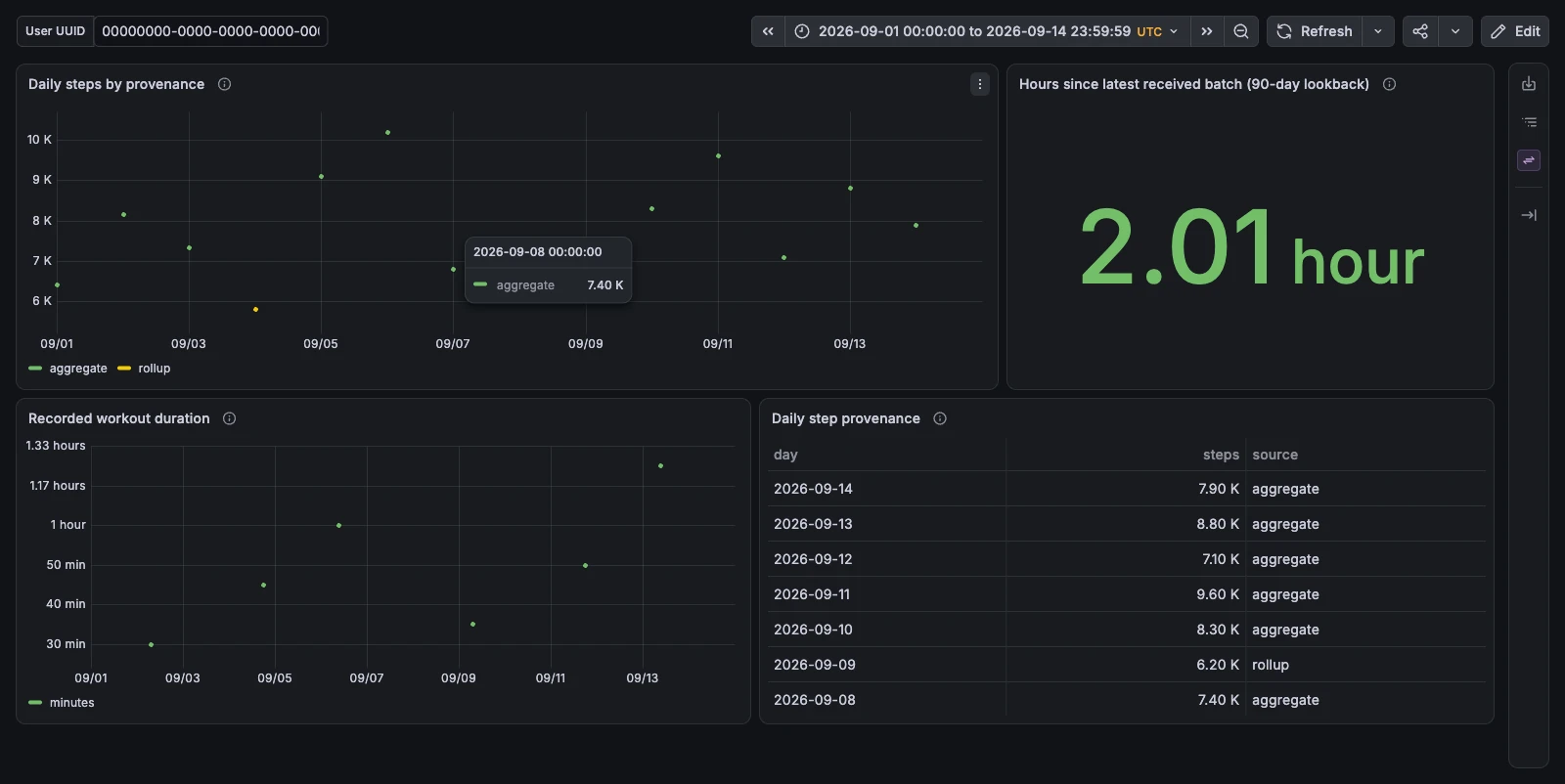1565x784 pixels.
Task: Open the Daily steps by provenance panel title
Action: point(116,84)
